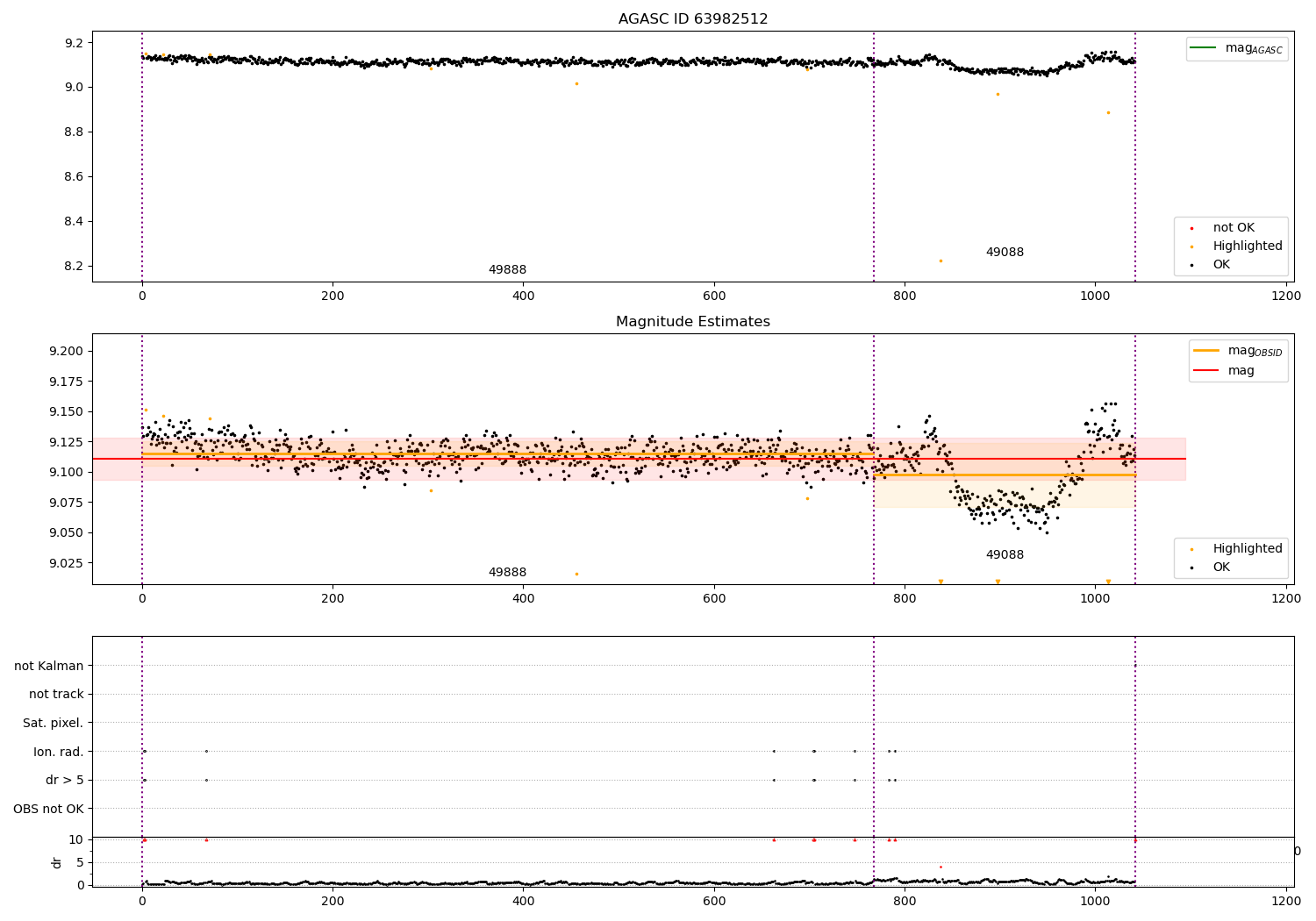Click the vertical 'dr' y-axis label
The height and width of the screenshot is (921, 1316).
(57, 862)
